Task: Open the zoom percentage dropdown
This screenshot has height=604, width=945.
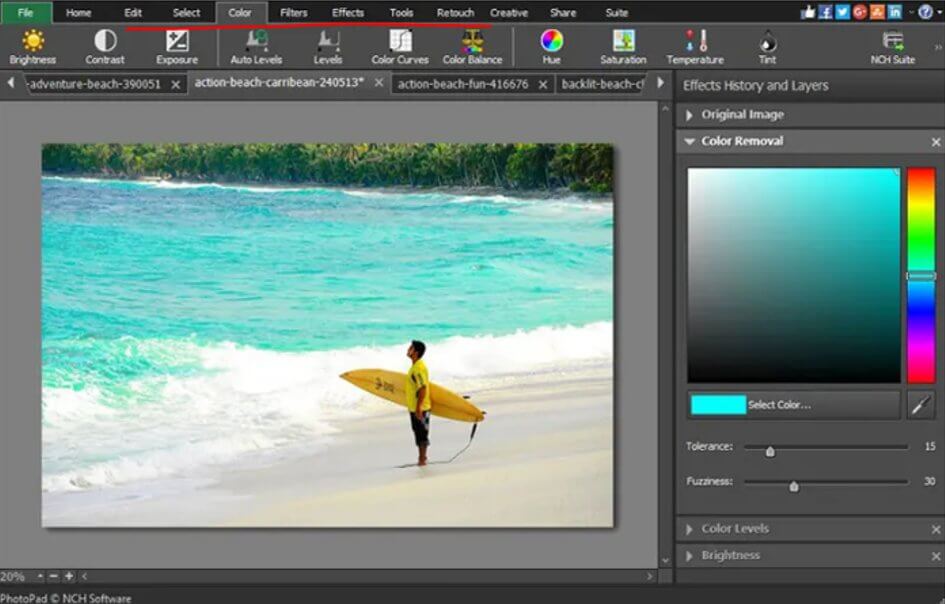Action: 40,576
